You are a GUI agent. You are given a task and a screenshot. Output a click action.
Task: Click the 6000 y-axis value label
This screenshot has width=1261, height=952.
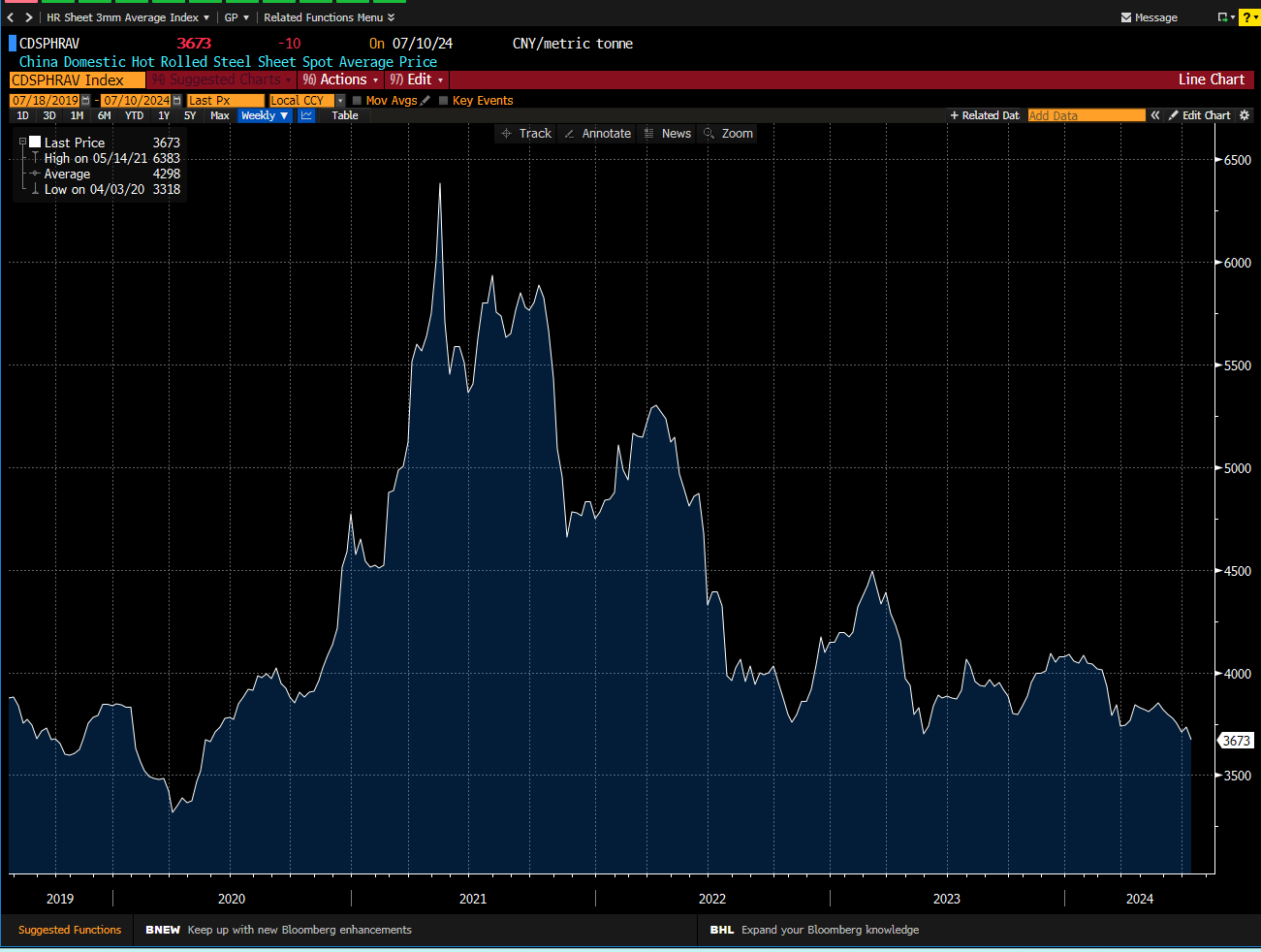(1237, 263)
